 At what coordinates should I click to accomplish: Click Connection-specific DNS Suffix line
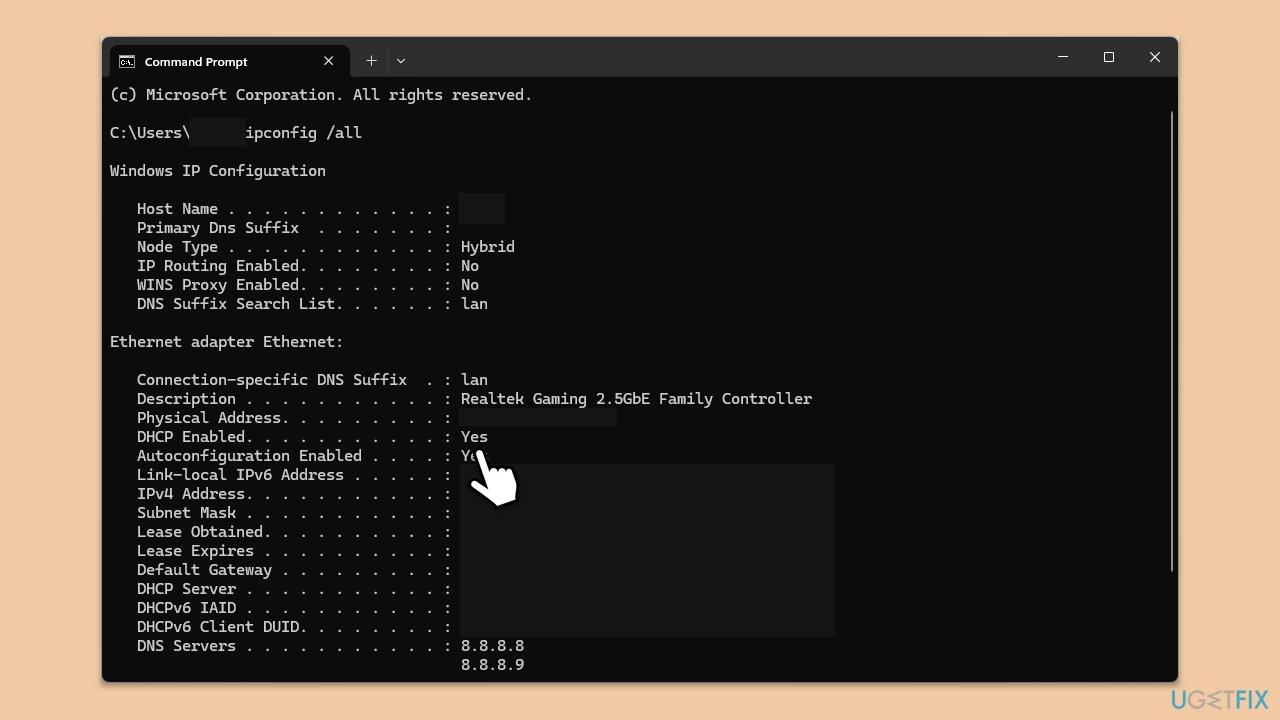312,380
